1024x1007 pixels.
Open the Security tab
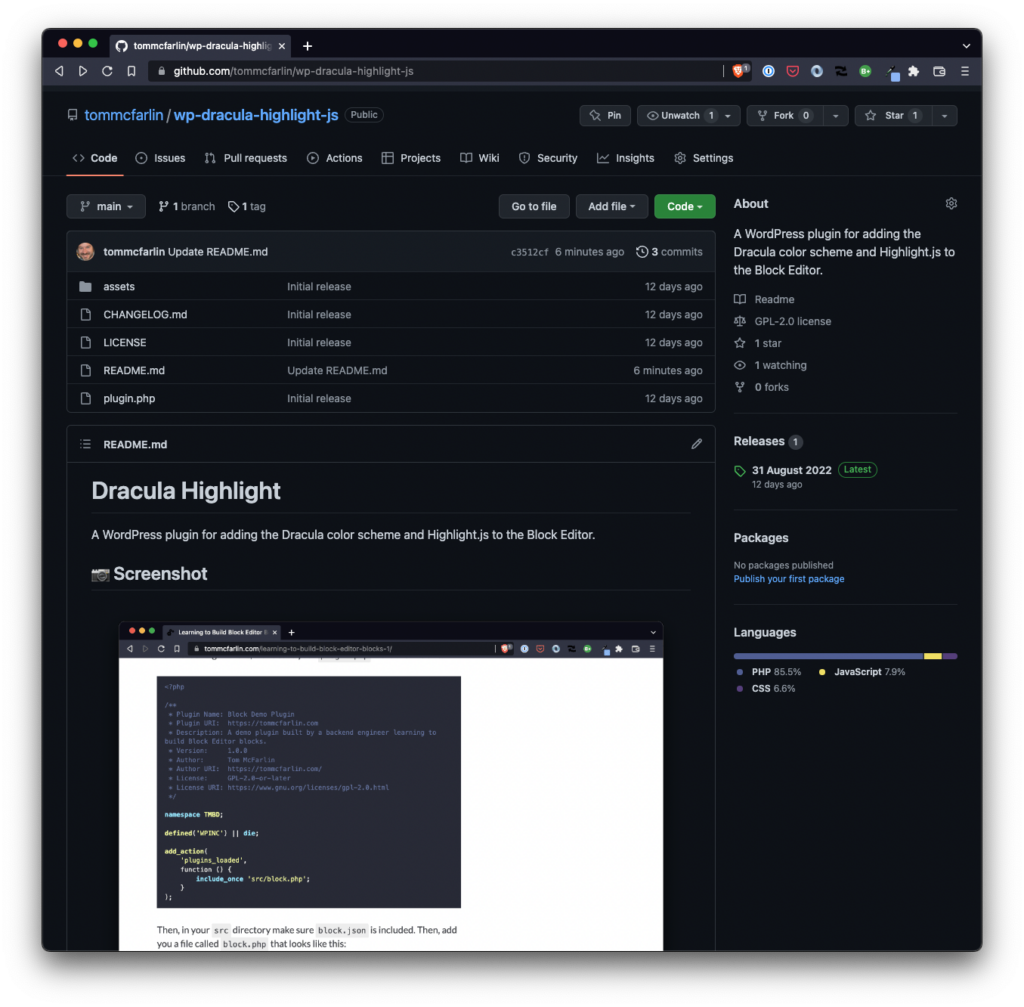(548, 158)
